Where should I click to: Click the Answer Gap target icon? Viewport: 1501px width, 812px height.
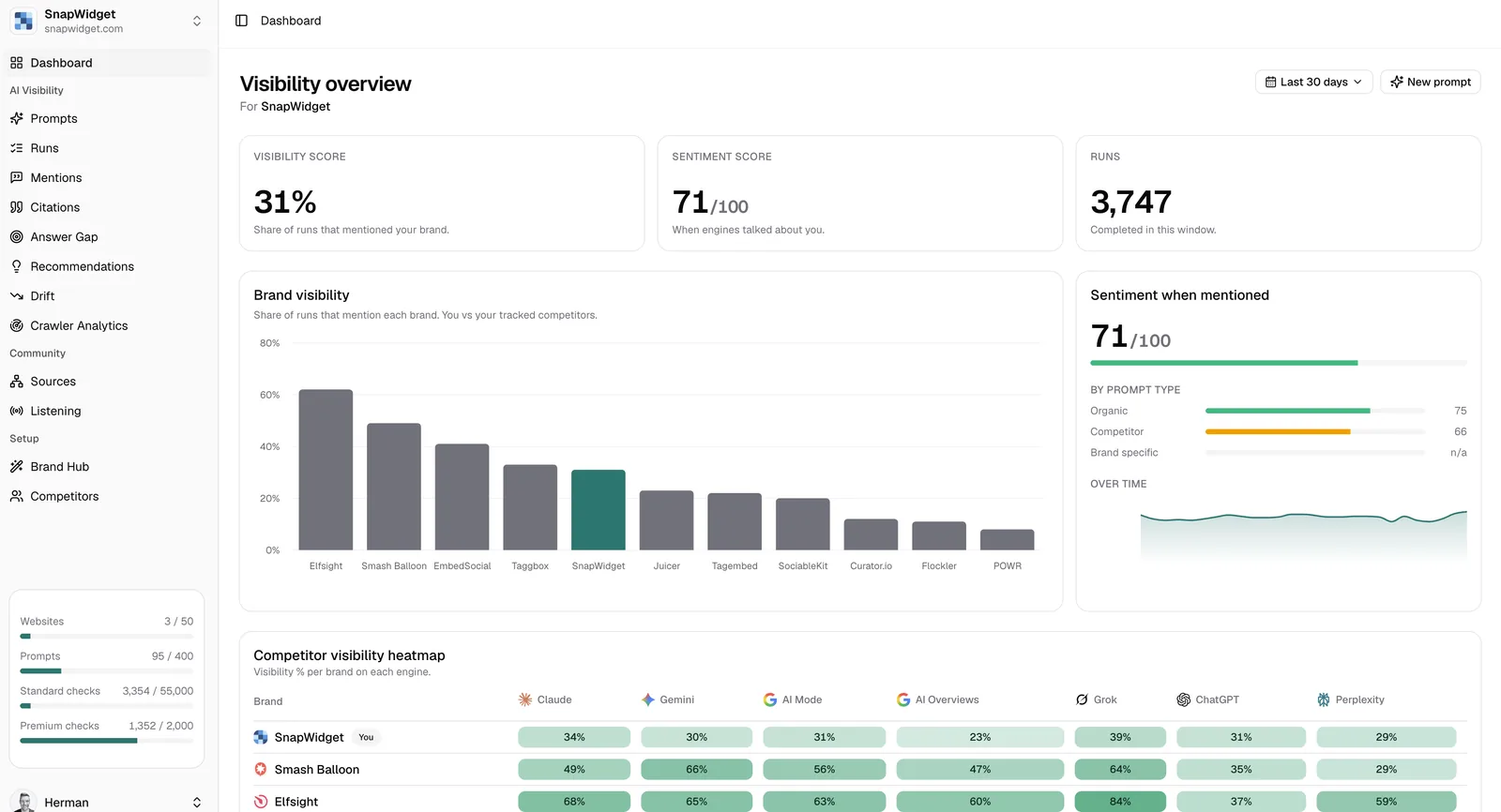16,237
